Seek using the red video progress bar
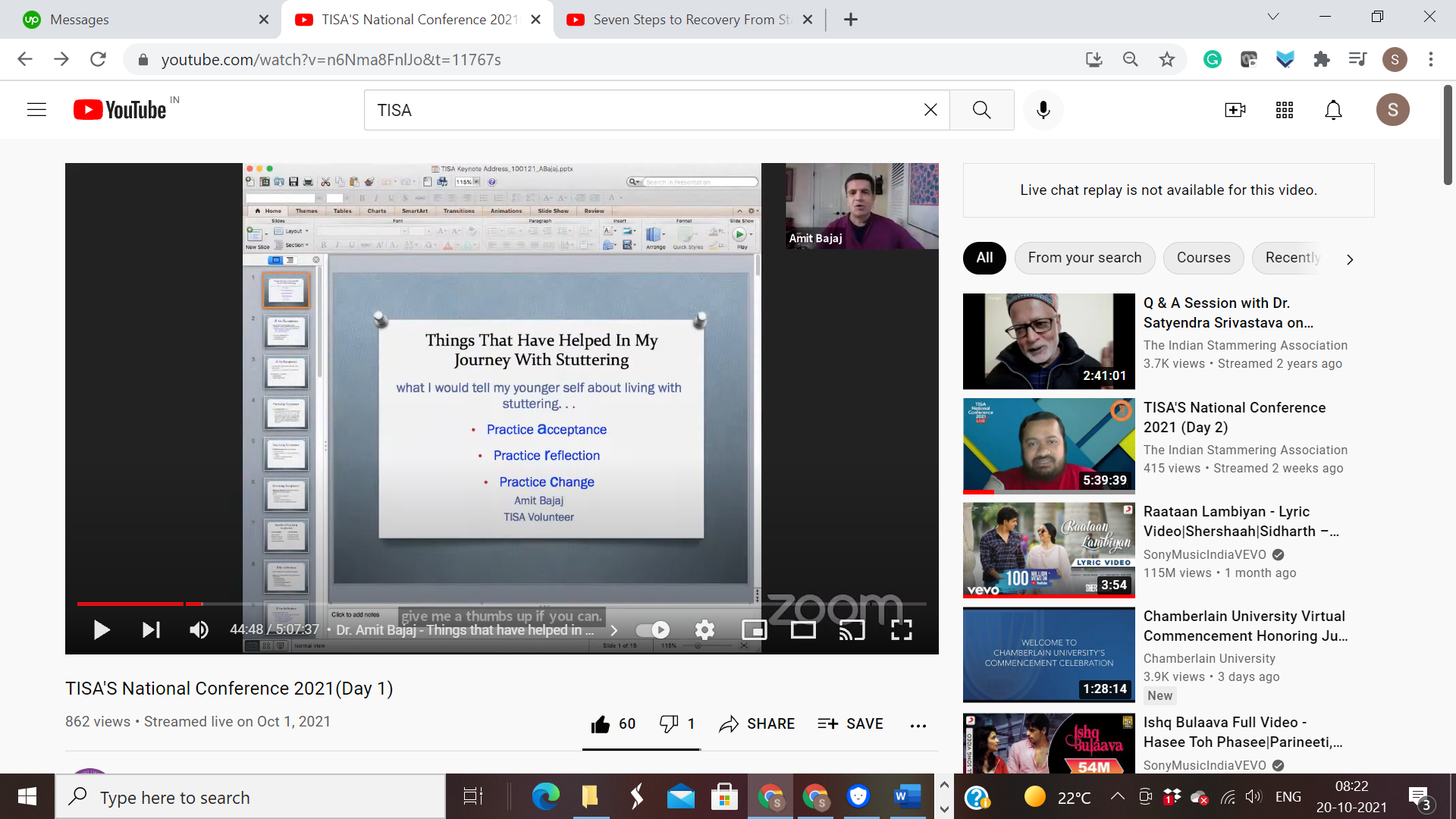1456x819 pixels. pyautogui.click(x=502, y=604)
